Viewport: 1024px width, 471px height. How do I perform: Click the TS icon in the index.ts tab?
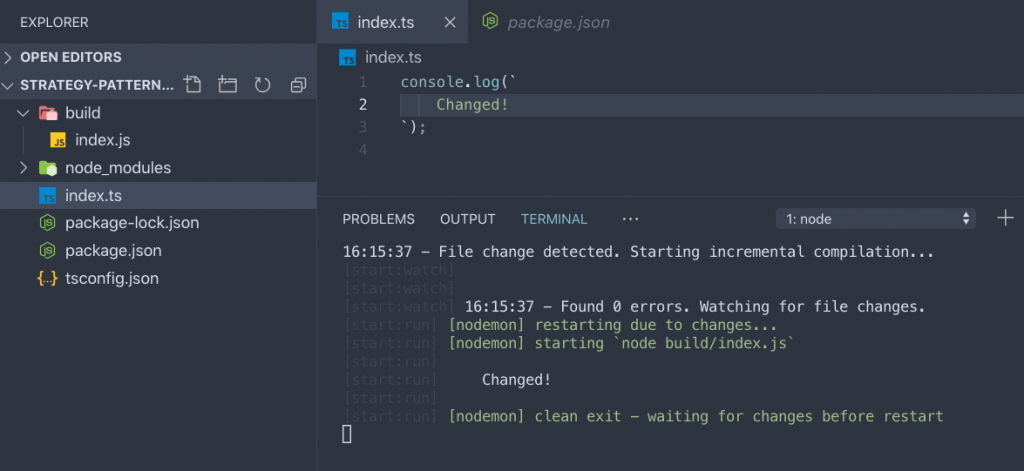click(340, 22)
